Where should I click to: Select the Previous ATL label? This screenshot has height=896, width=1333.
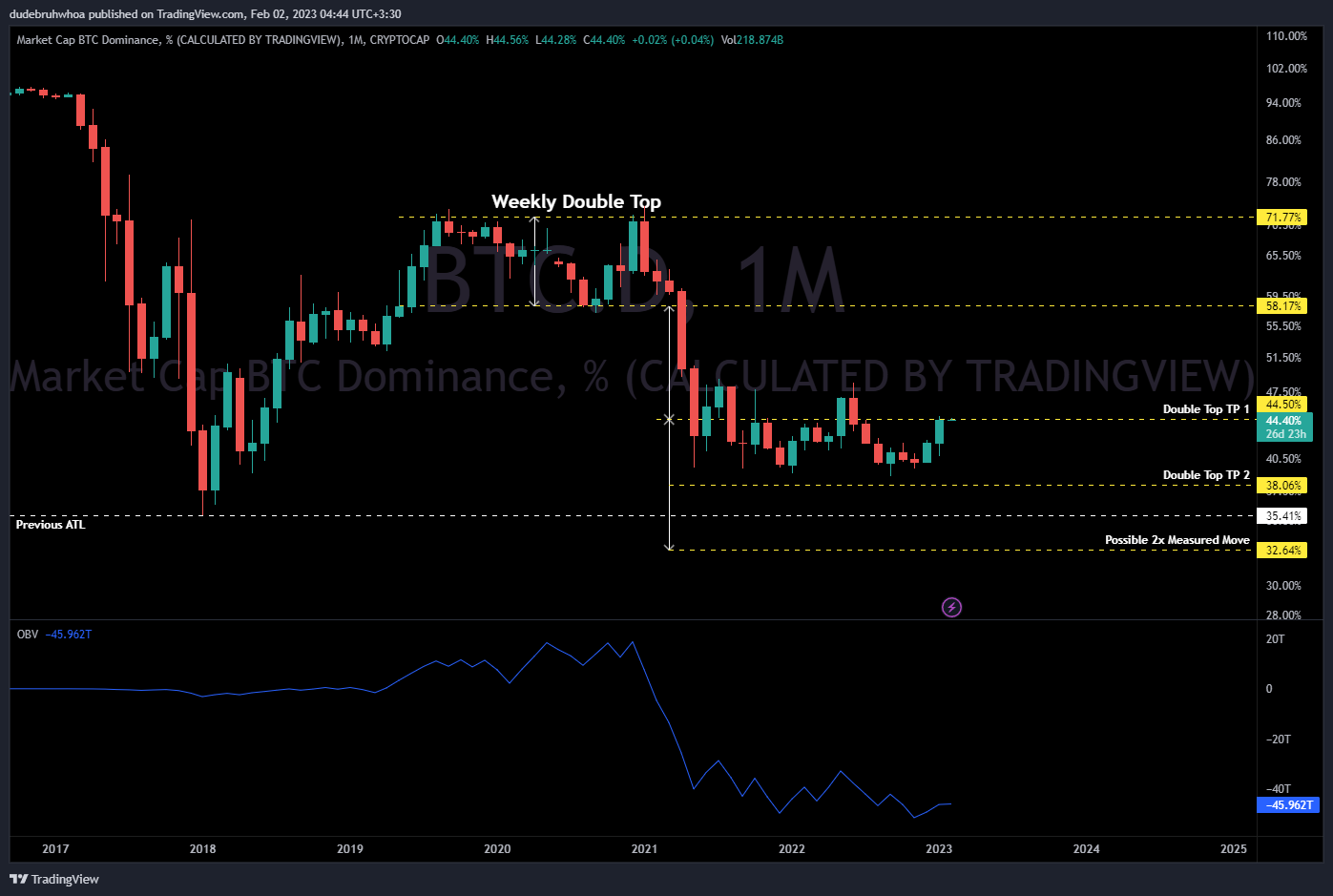51,525
